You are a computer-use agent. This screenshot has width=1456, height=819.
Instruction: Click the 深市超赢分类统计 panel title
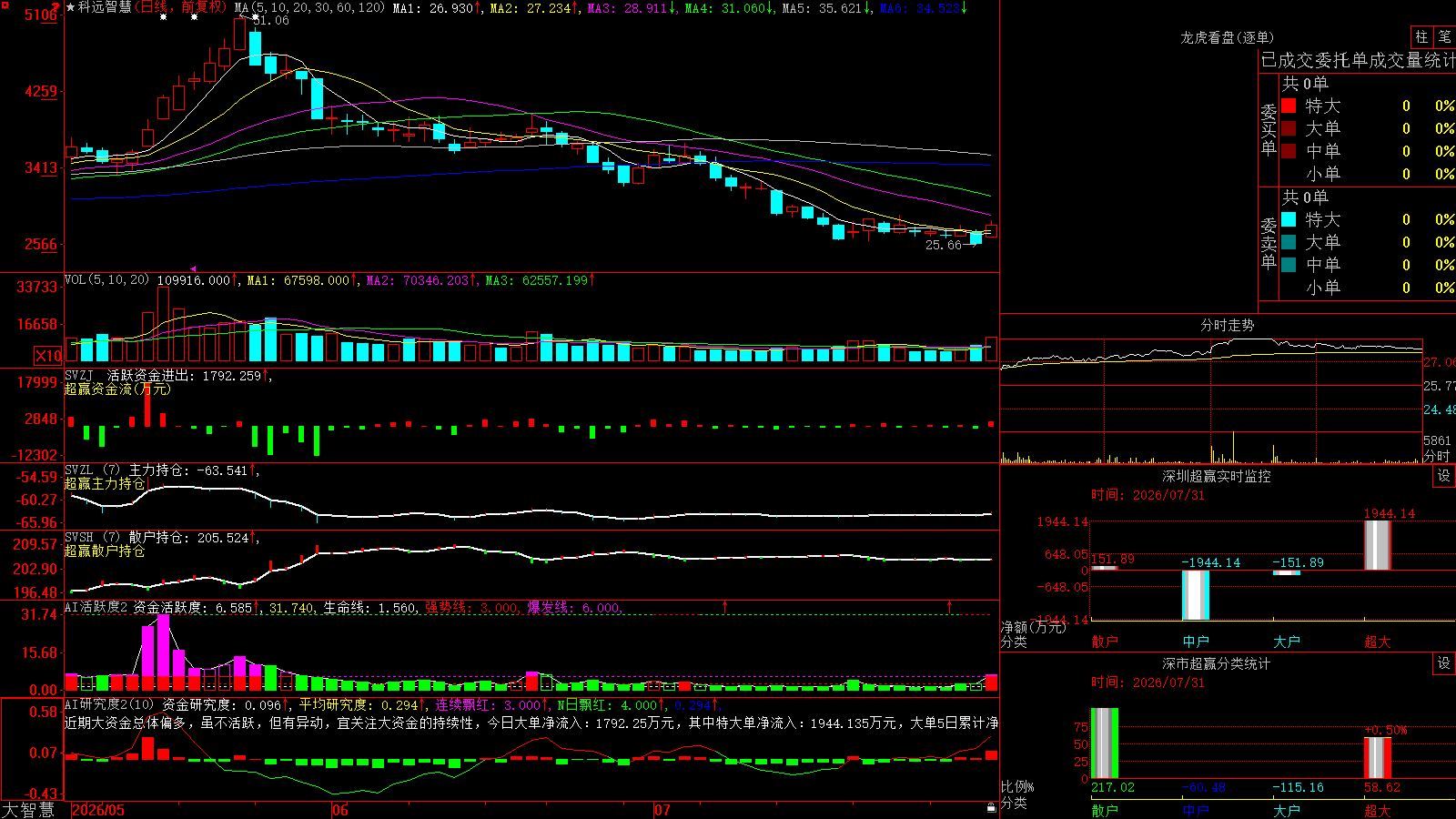coord(1216,663)
